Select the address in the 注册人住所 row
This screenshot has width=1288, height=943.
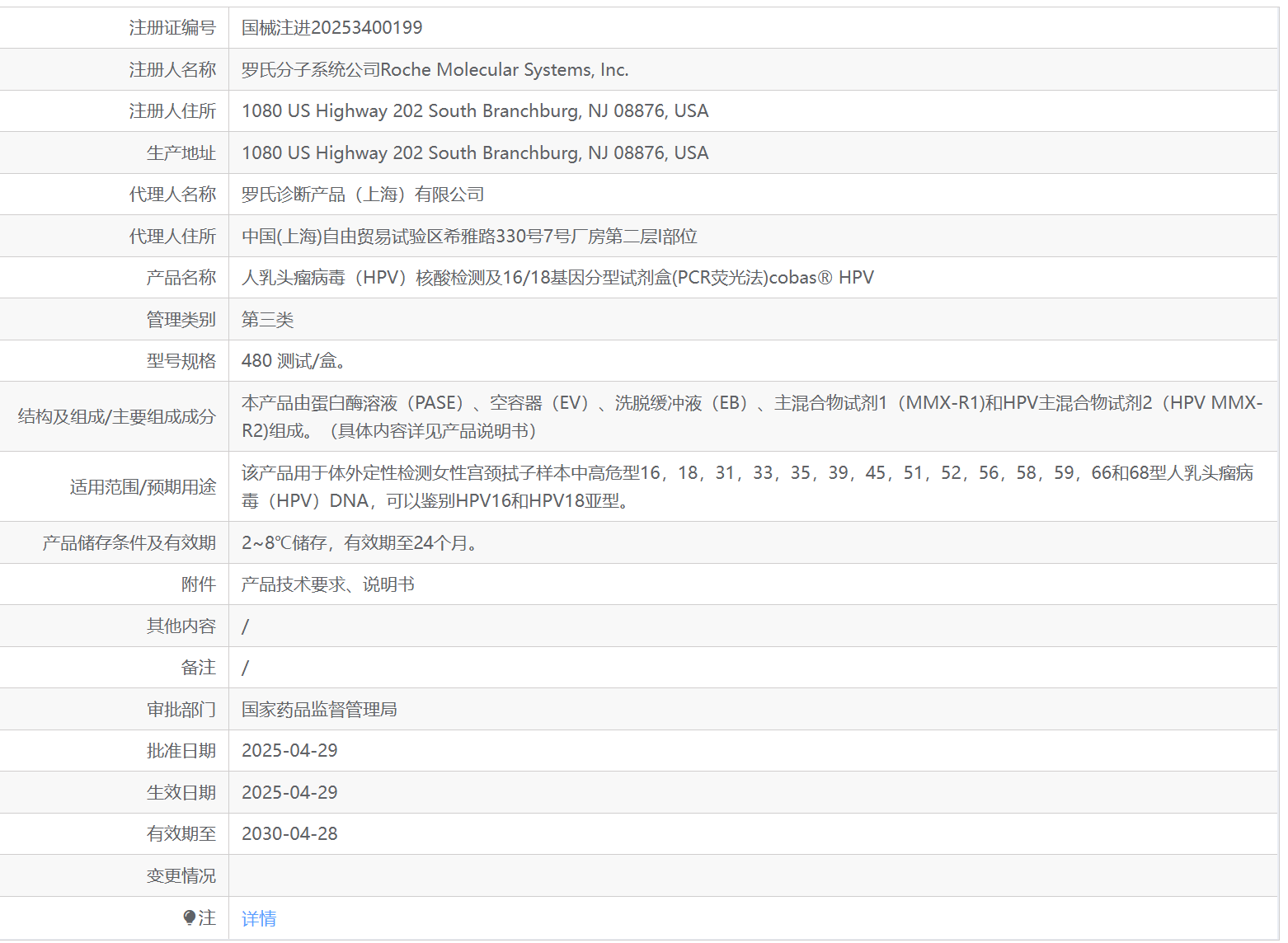tap(475, 111)
